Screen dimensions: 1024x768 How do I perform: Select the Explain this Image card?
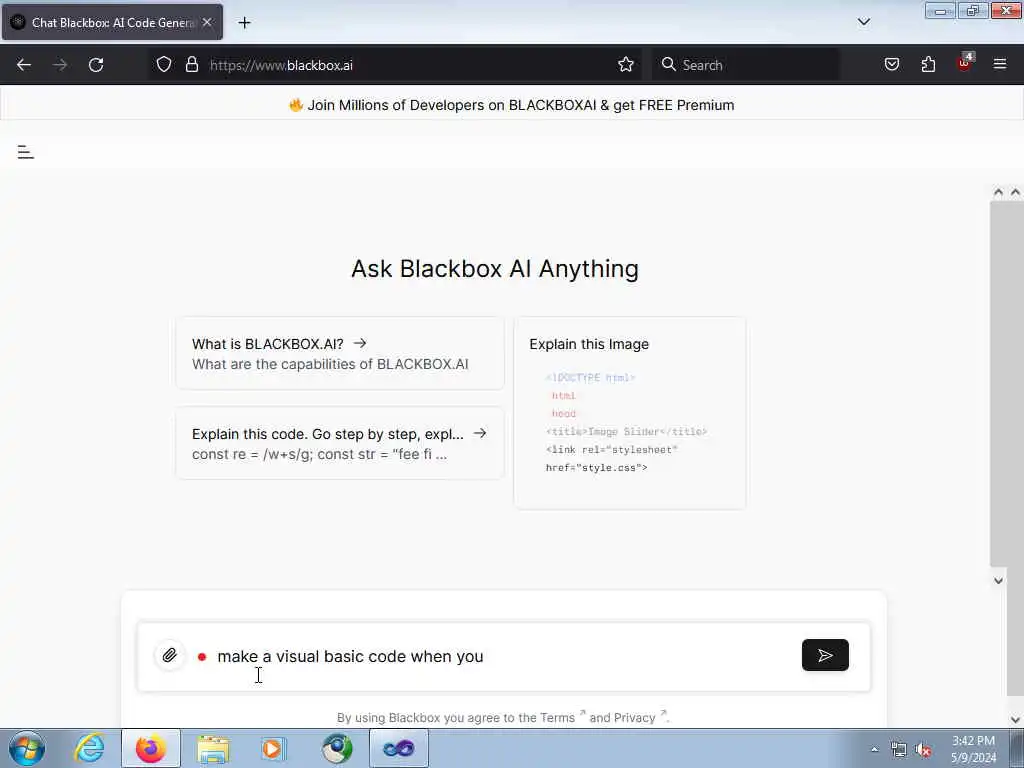click(630, 413)
